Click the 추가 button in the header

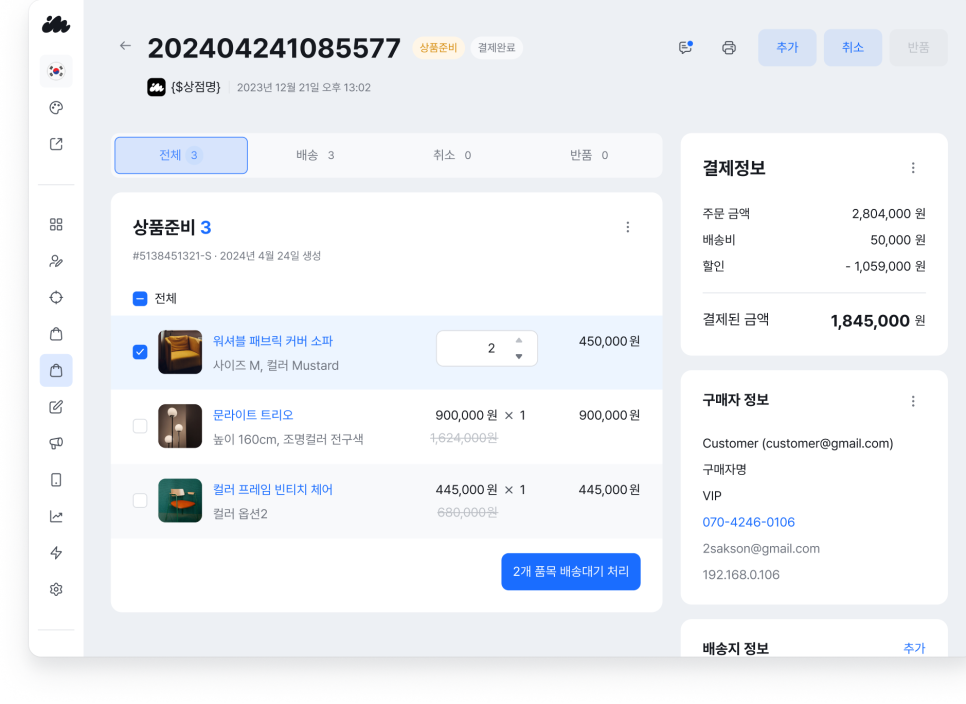coord(787,47)
